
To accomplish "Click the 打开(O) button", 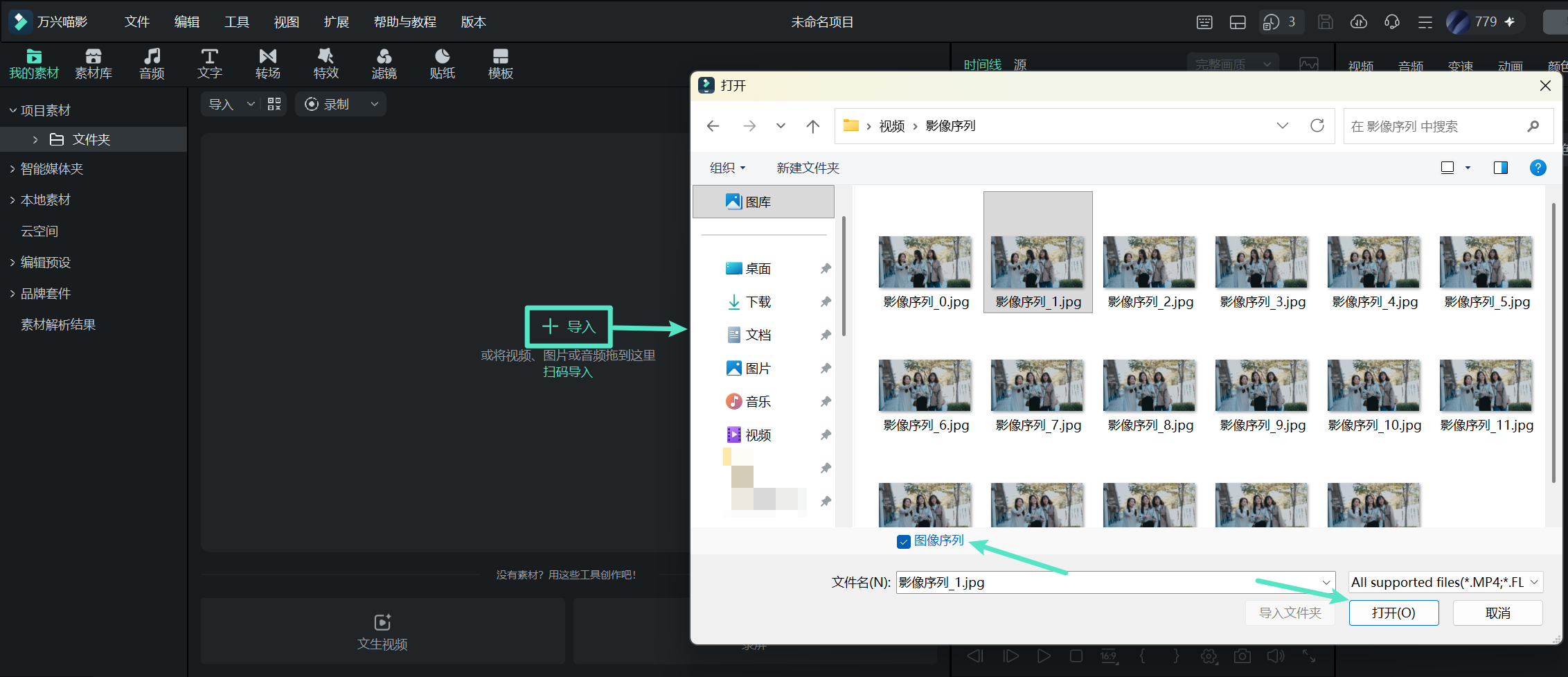I will point(1393,613).
